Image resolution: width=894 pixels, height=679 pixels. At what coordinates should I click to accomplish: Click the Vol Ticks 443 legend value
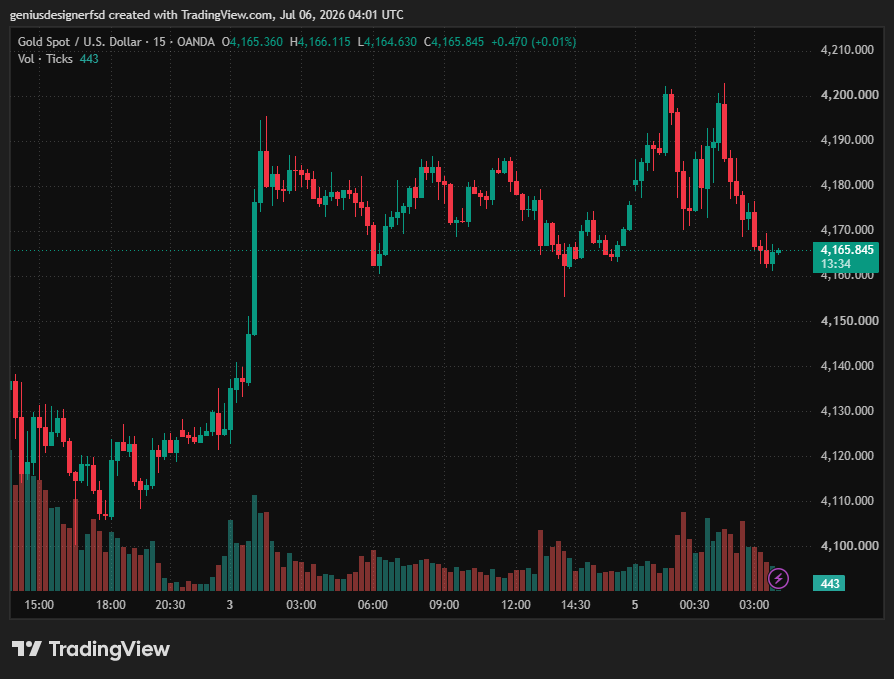pos(89,59)
